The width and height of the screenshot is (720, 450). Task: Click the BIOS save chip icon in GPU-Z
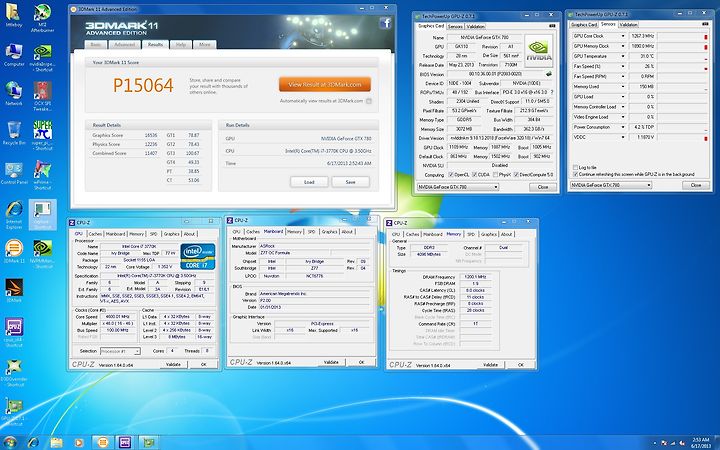coord(549,74)
